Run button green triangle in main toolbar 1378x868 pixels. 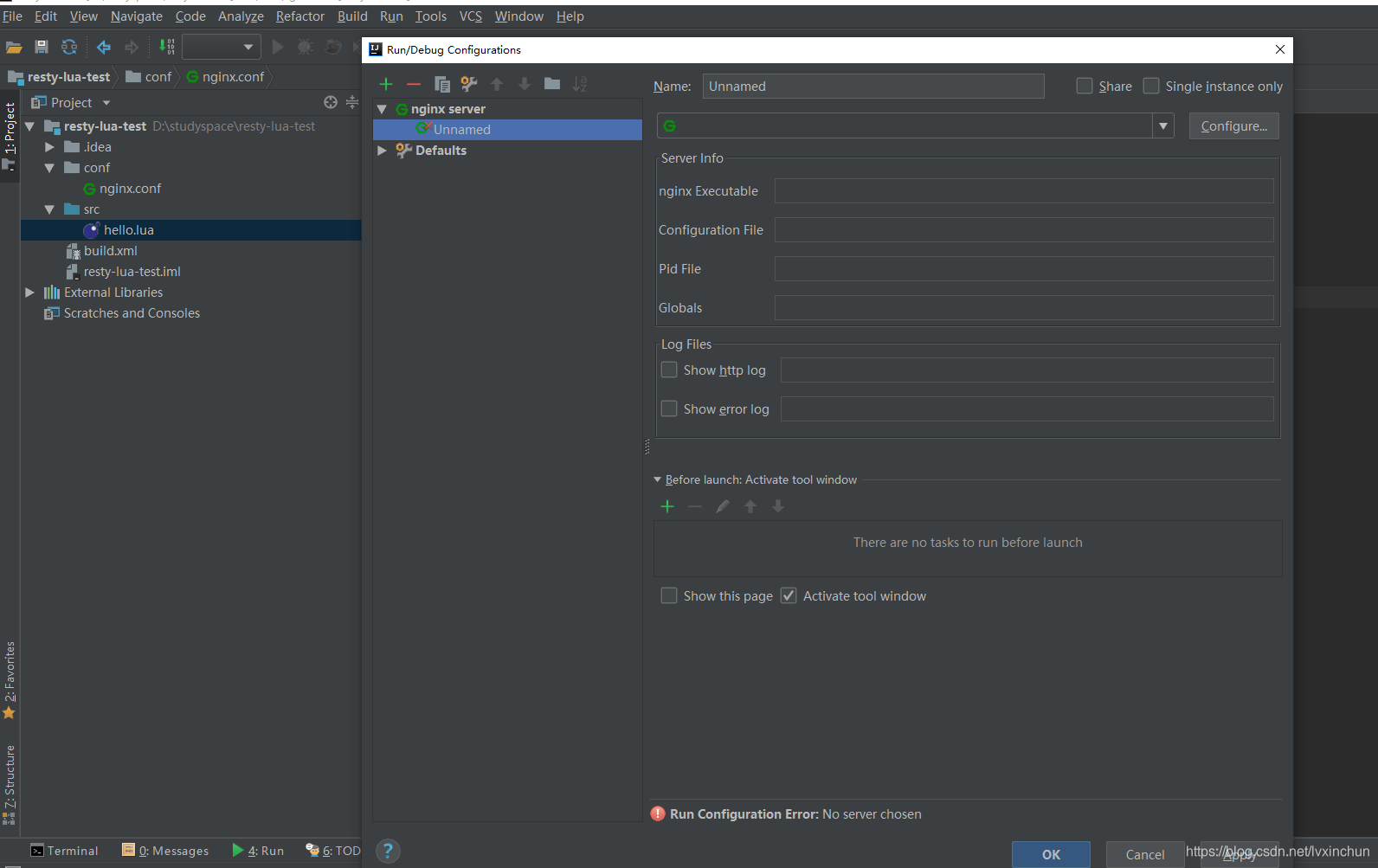278,47
